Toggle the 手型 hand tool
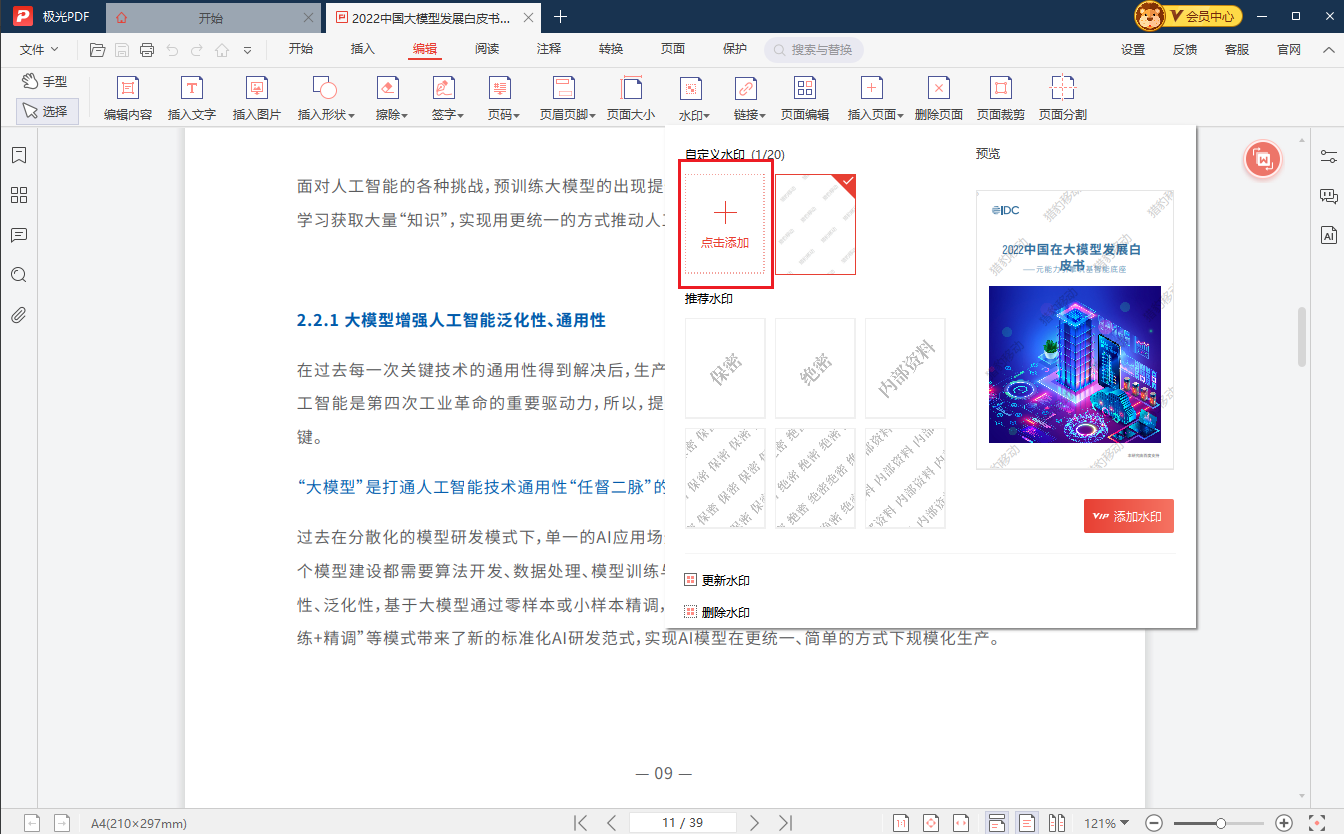Viewport: 1344px width, 834px height. pyautogui.click(x=46, y=81)
